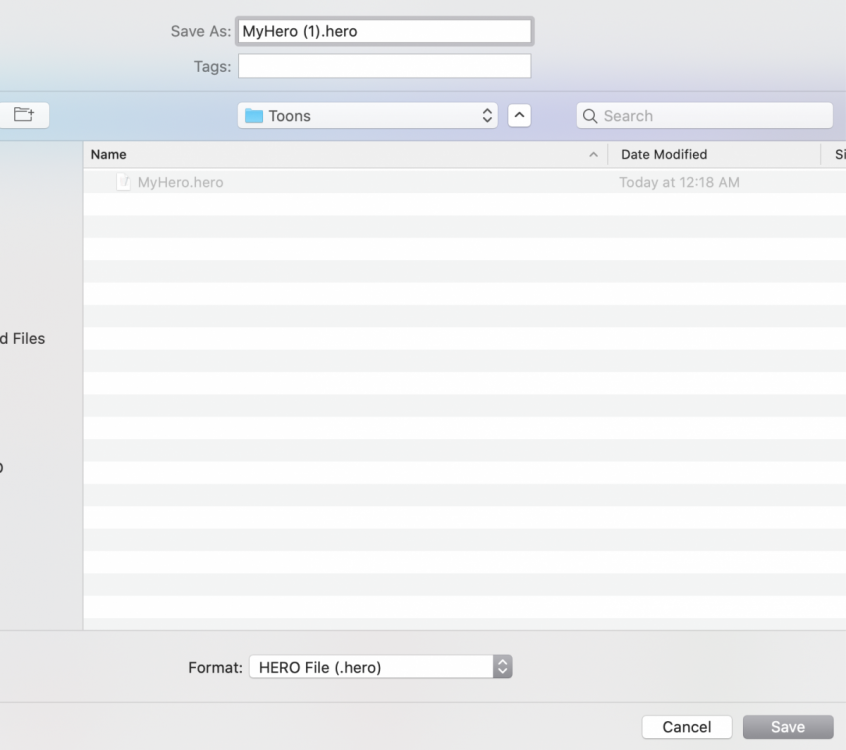Click the sort arrow in Name column
Screen dimensions: 846x750
pyautogui.click(x=594, y=155)
